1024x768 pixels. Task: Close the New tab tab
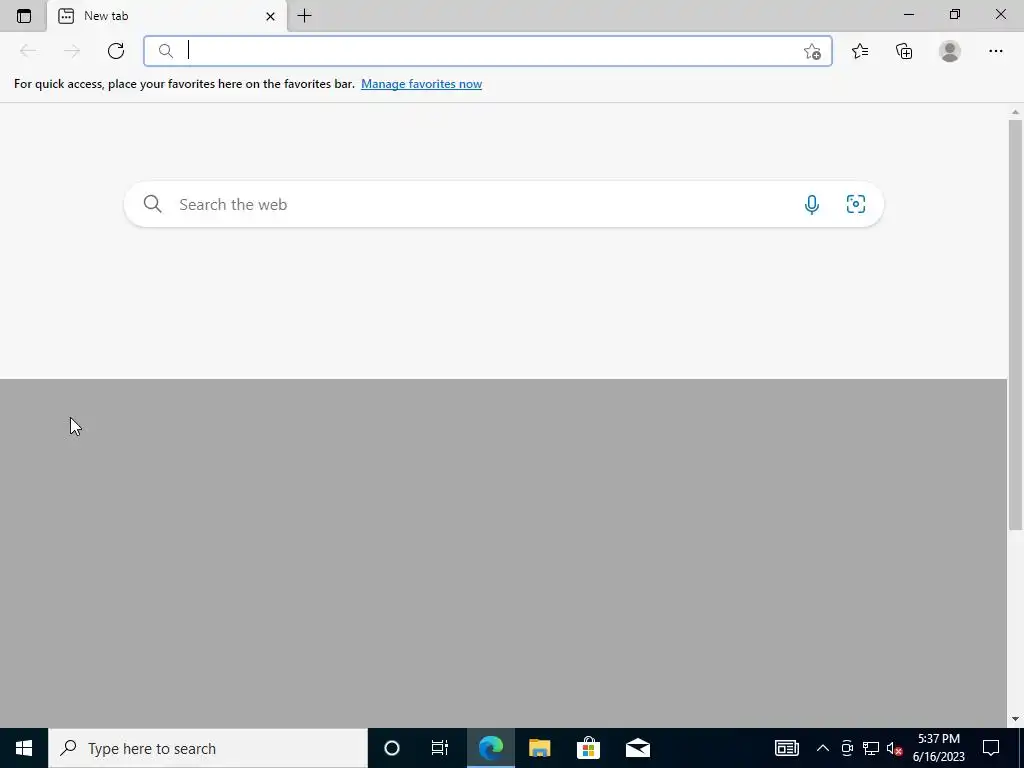270,16
